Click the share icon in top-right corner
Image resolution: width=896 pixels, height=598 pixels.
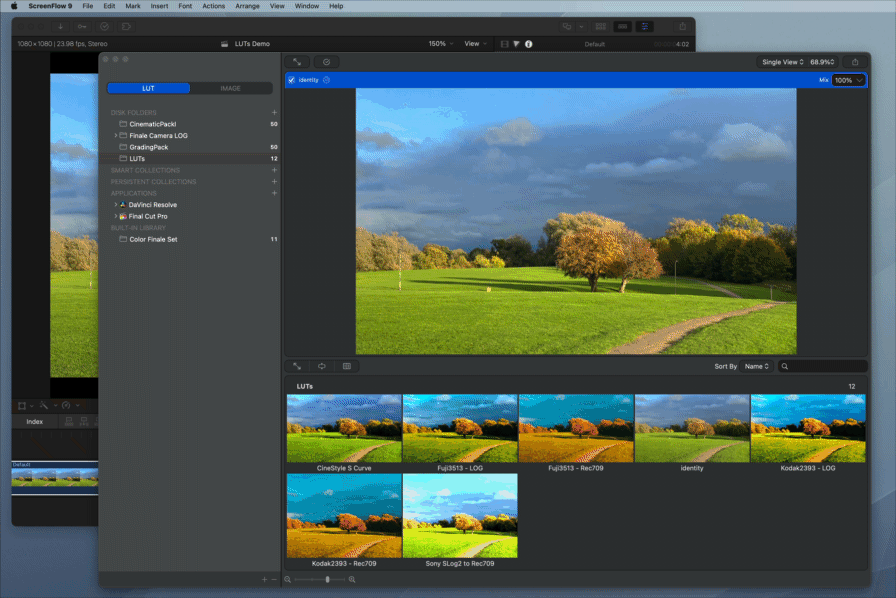(855, 62)
